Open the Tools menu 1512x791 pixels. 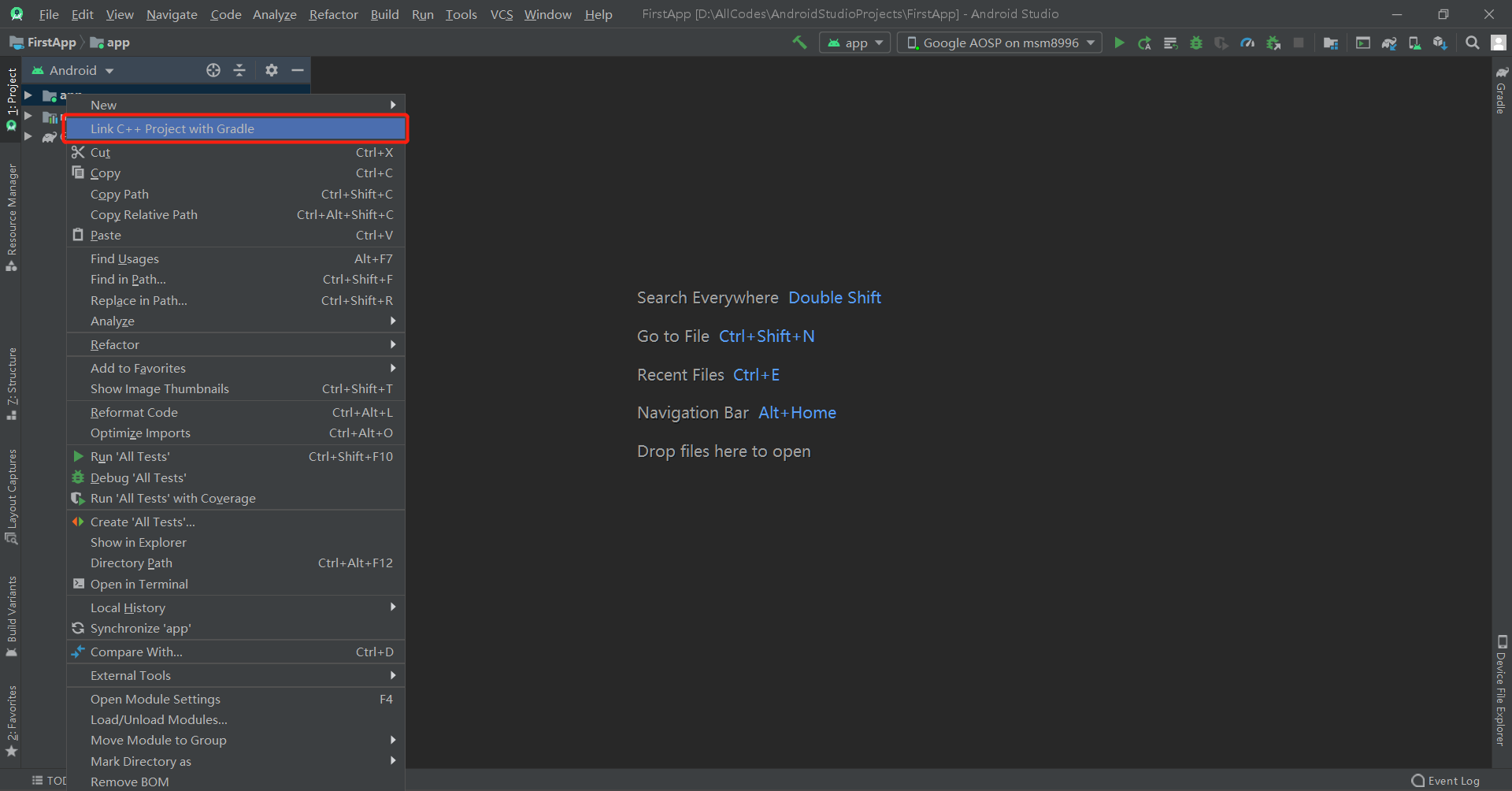click(x=461, y=14)
